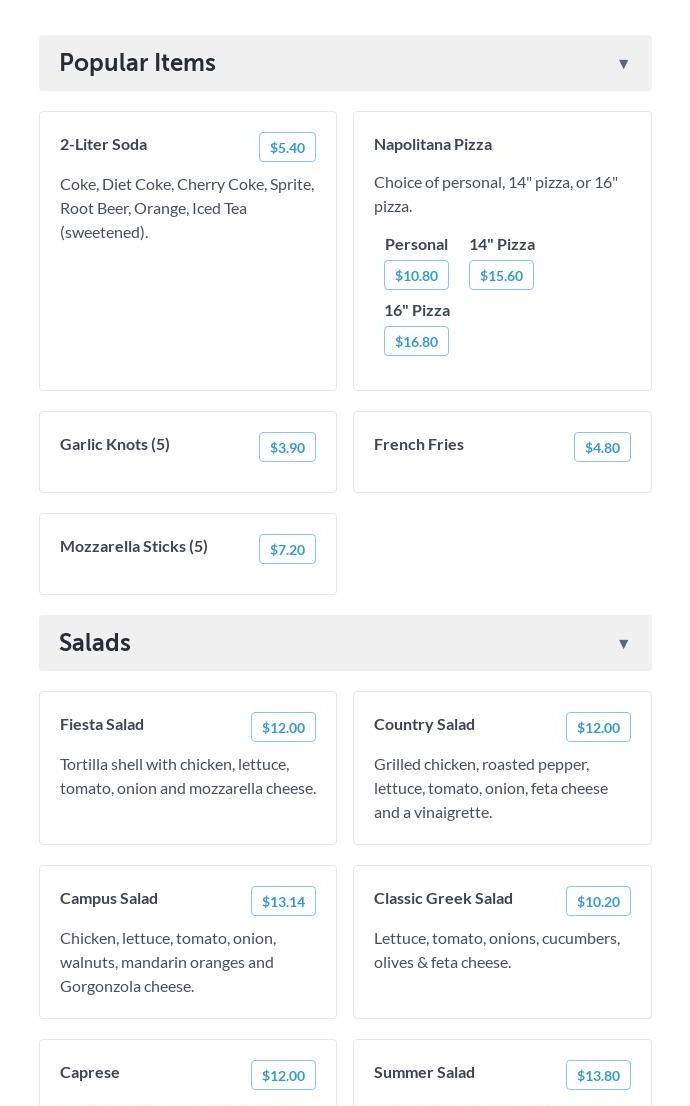
Task: Click the Salads section heading
Action: coord(95,643)
